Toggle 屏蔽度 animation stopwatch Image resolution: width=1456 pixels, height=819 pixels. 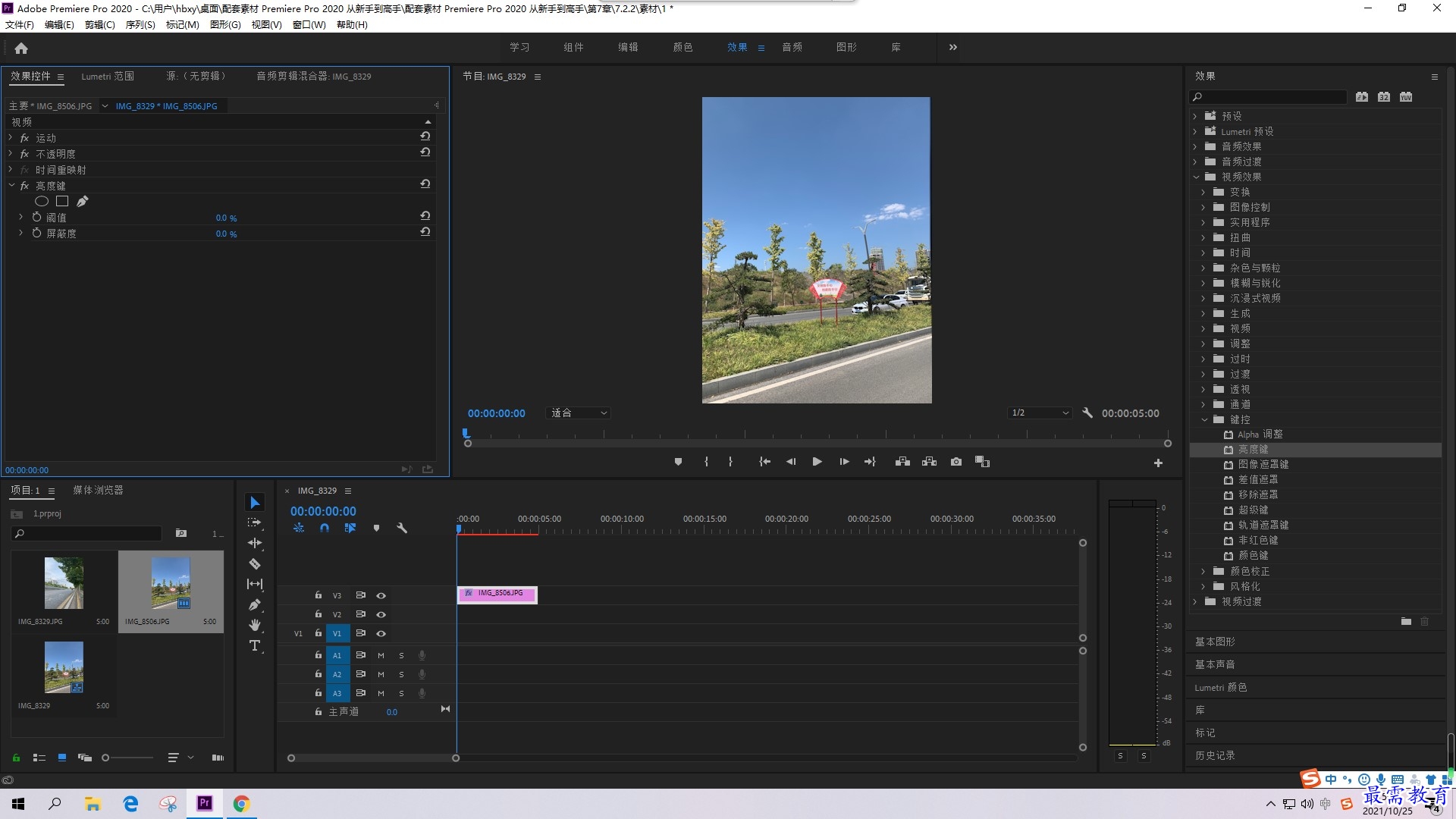click(36, 233)
